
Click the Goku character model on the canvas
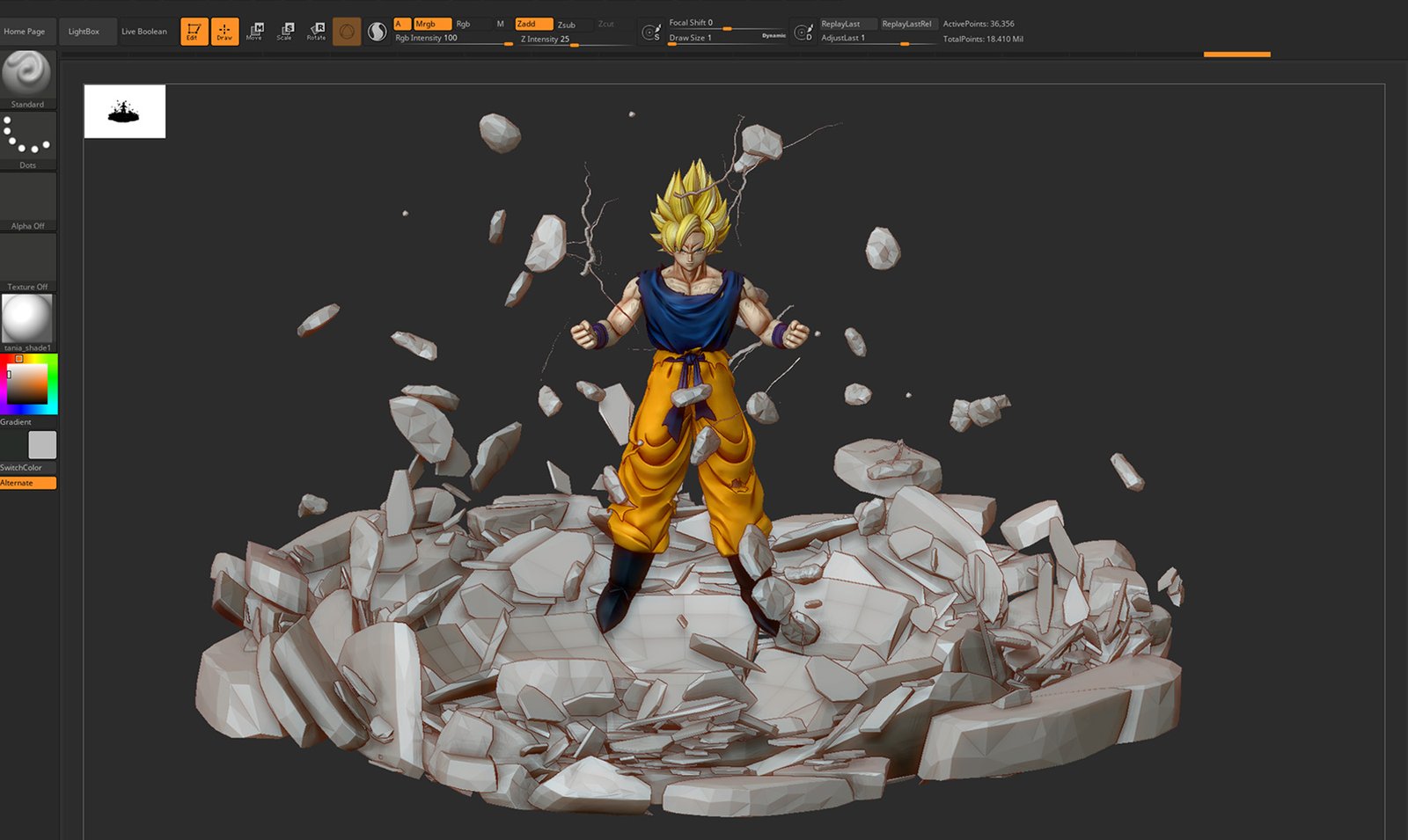[x=691, y=396]
